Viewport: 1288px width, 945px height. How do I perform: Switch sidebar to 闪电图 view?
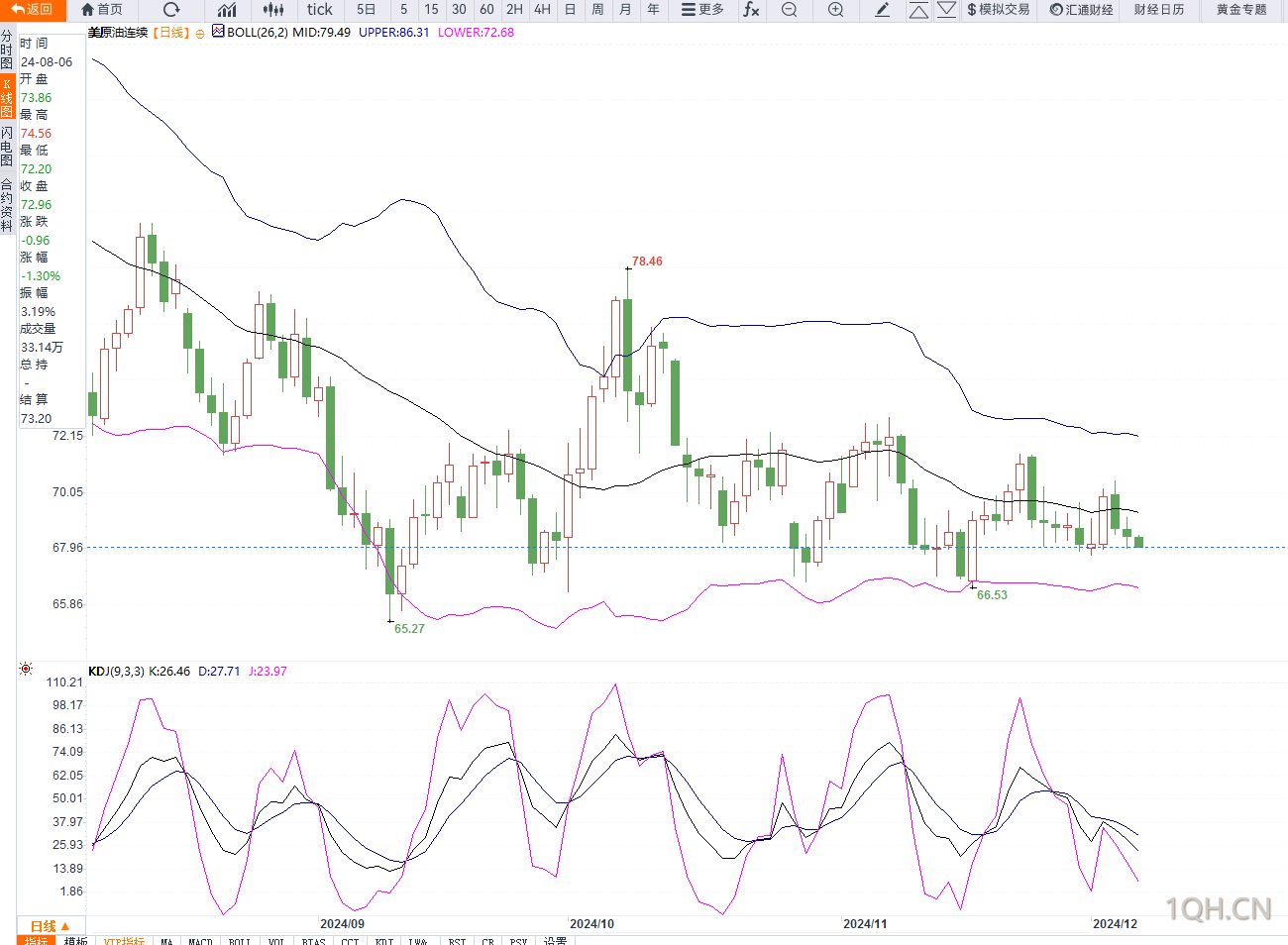click(7, 147)
